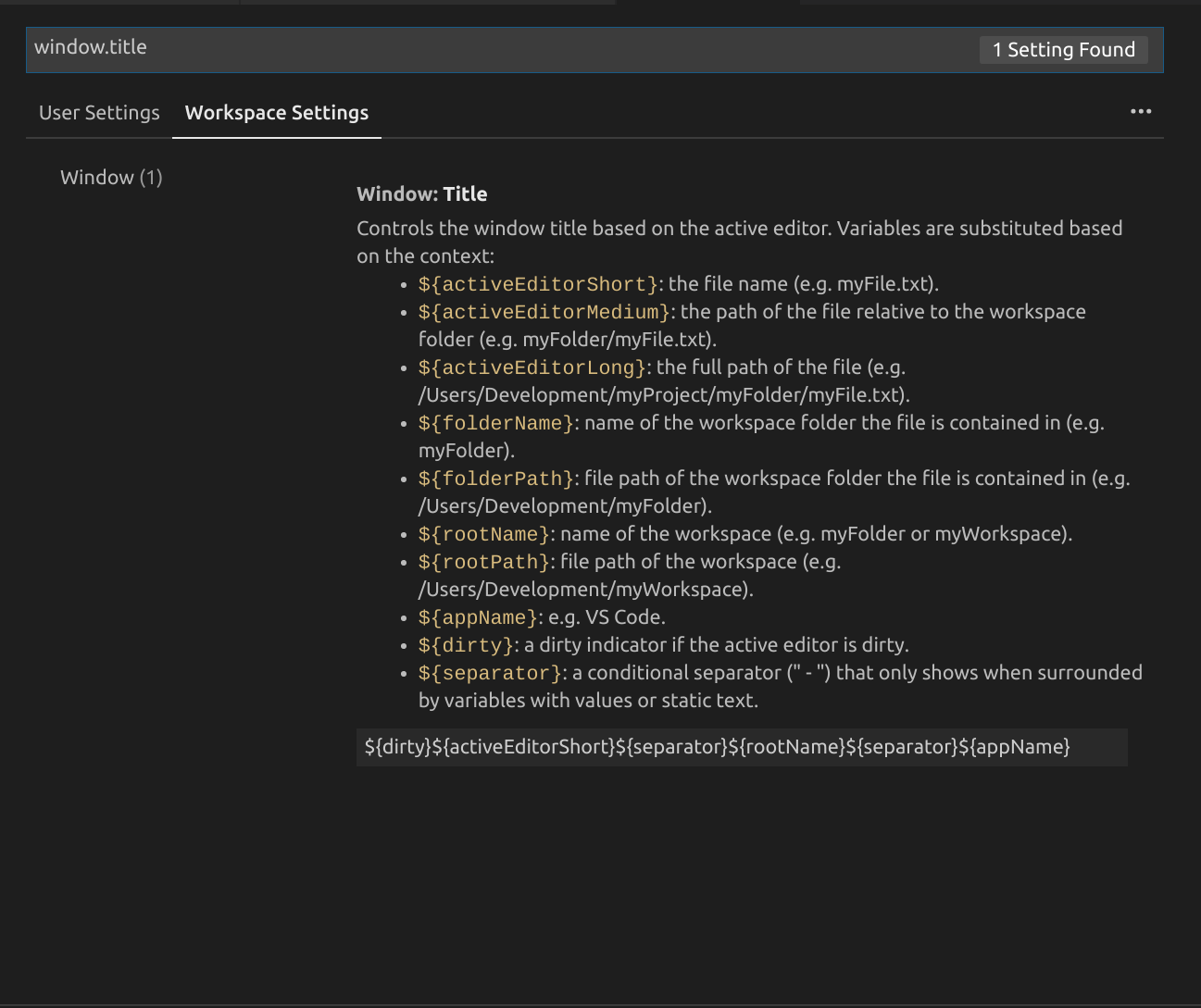Click the ${appName} variable text

(478, 617)
